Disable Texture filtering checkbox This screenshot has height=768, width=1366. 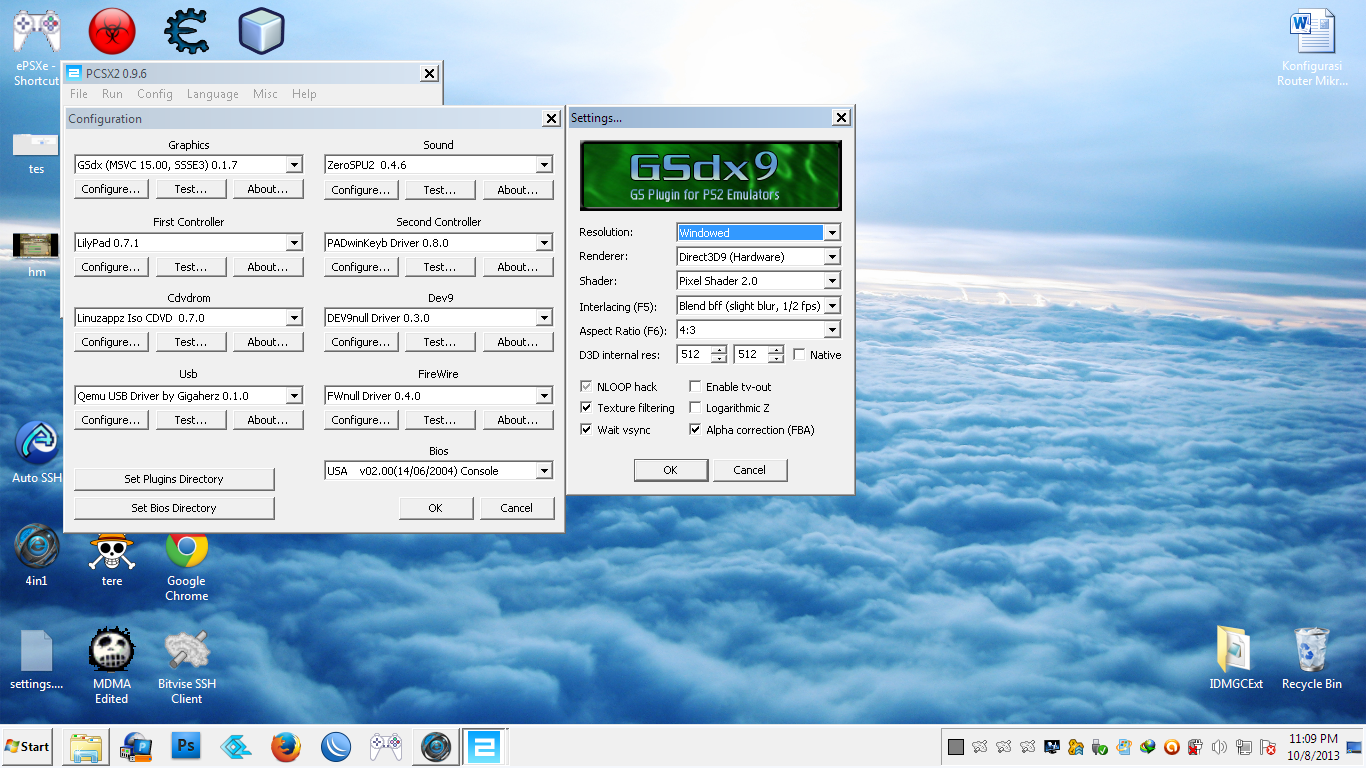[x=586, y=408]
